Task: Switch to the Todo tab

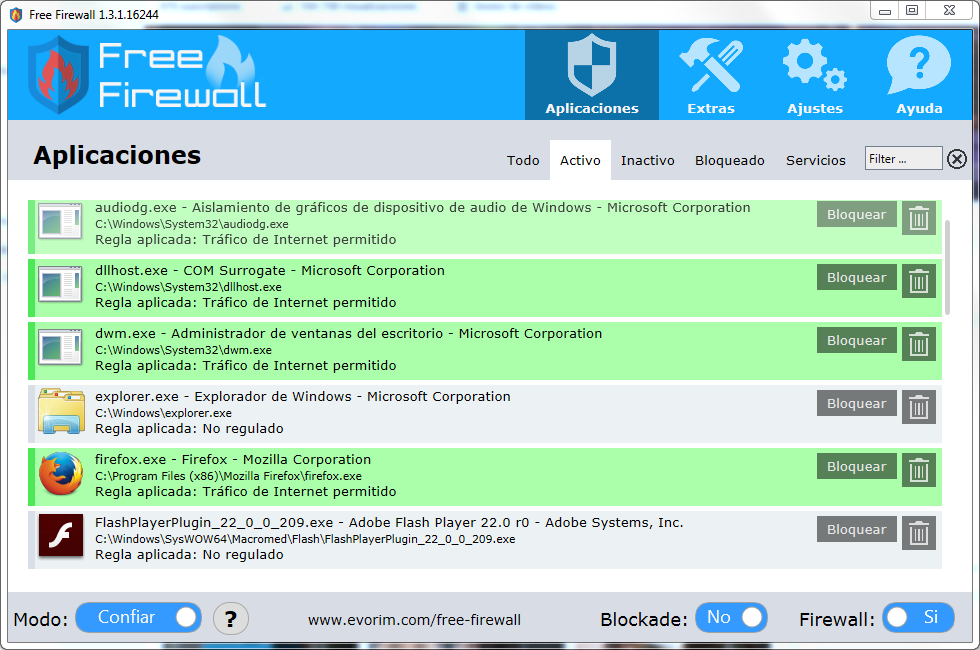Action: click(523, 161)
